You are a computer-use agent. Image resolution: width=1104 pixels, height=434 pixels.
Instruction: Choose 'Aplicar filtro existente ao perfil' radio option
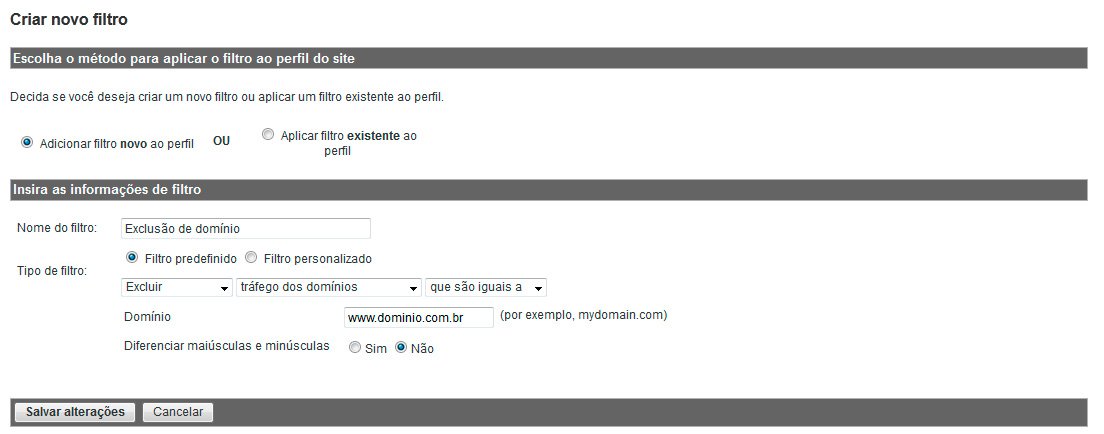(267, 134)
